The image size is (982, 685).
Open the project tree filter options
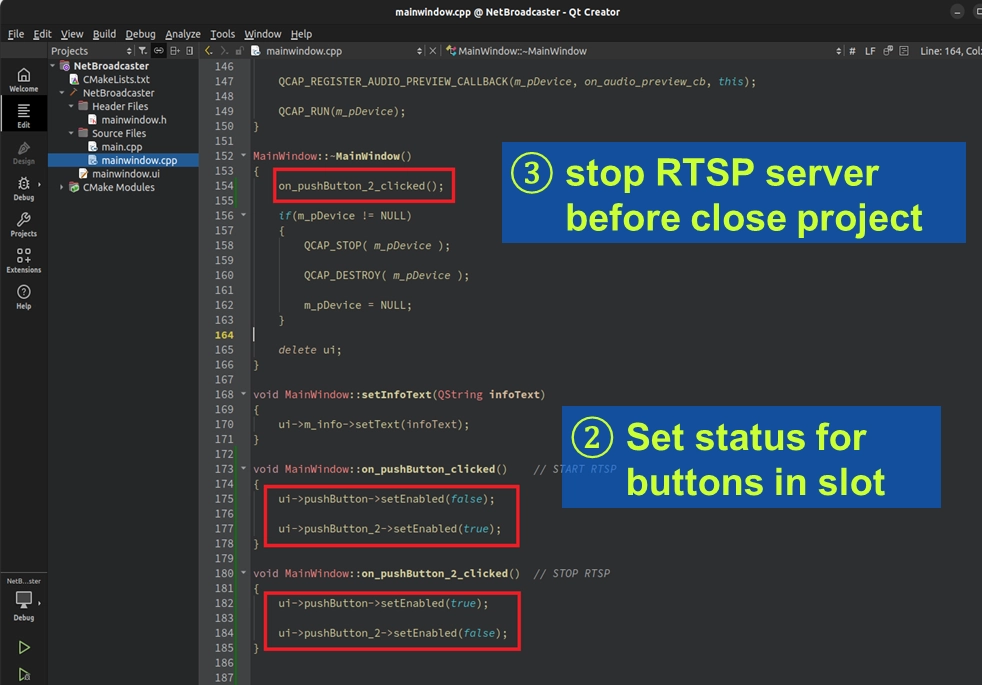pyautogui.click(x=143, y=51)
